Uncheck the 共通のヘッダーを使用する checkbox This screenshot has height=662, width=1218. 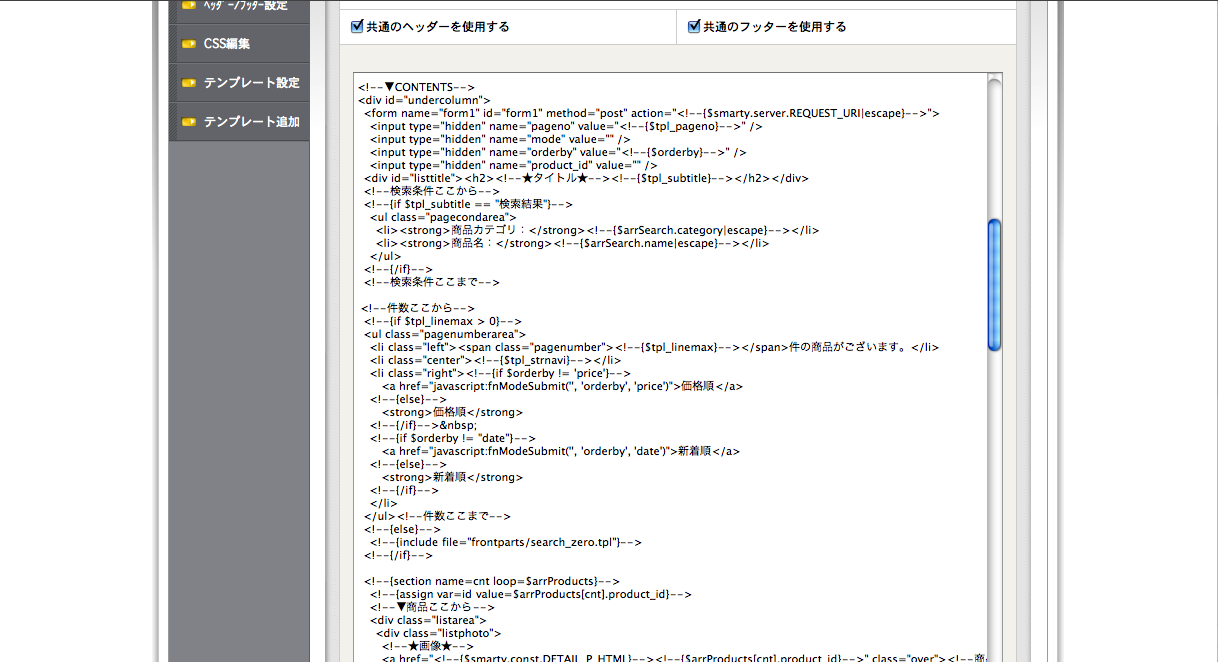point(357,27)
